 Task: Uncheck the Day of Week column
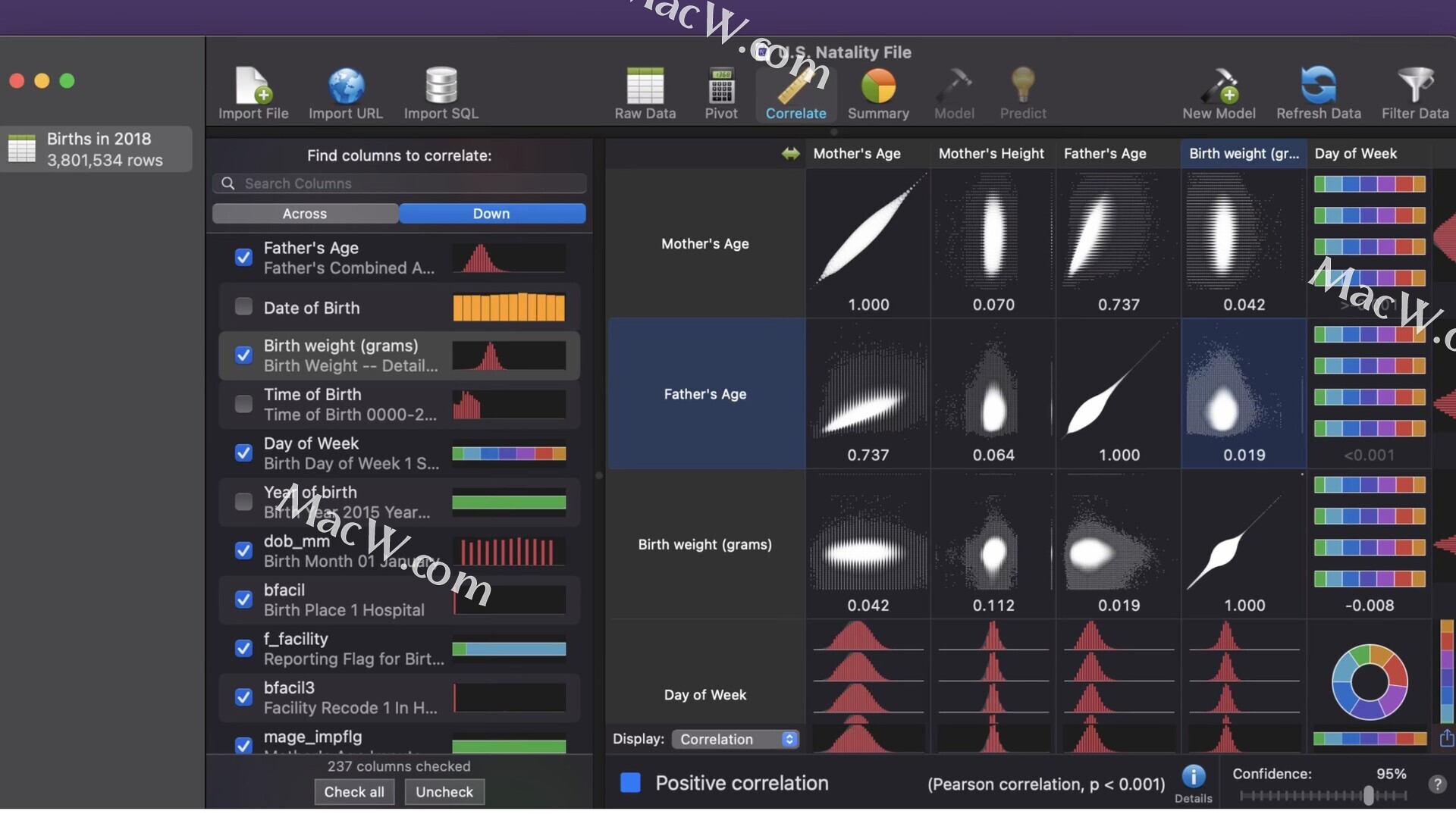(243, 453)
